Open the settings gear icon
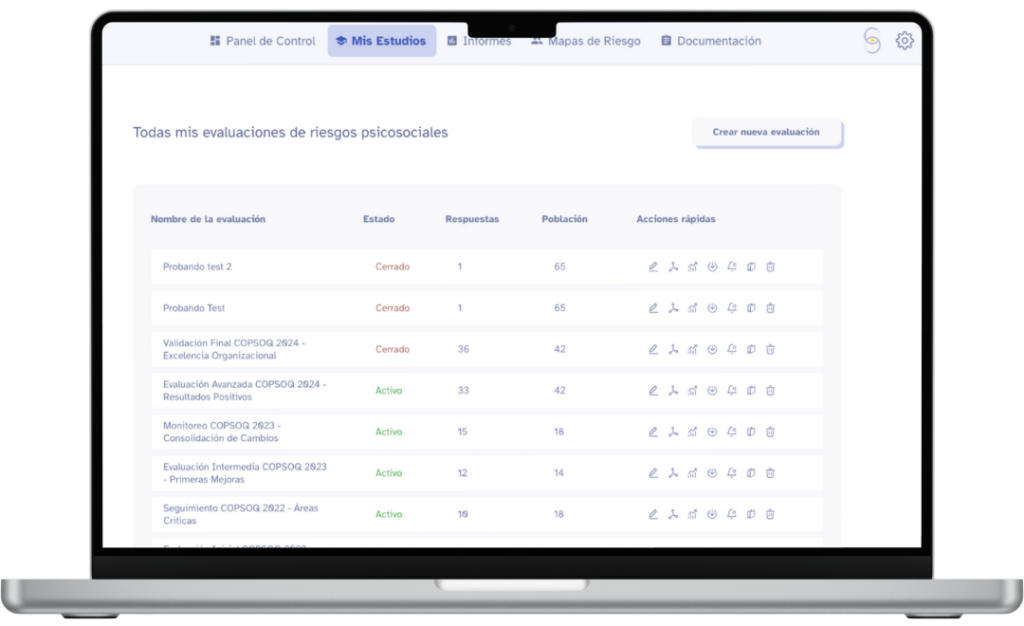Image resolution: width=1024 pixels, height=626 pixels. (904, 41)
